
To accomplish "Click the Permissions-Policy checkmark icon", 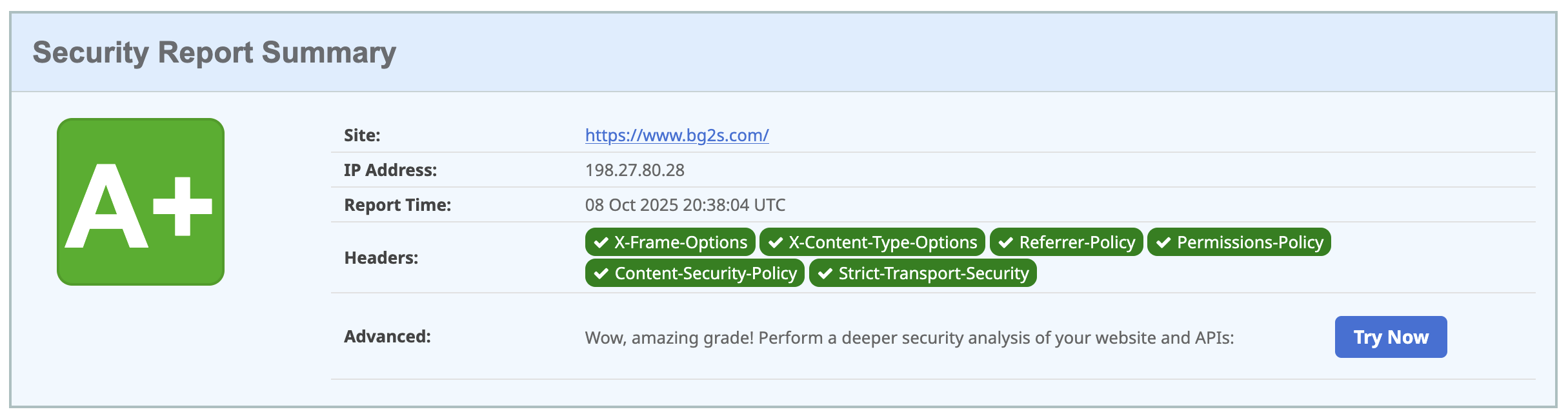I will pos(1163,242).
